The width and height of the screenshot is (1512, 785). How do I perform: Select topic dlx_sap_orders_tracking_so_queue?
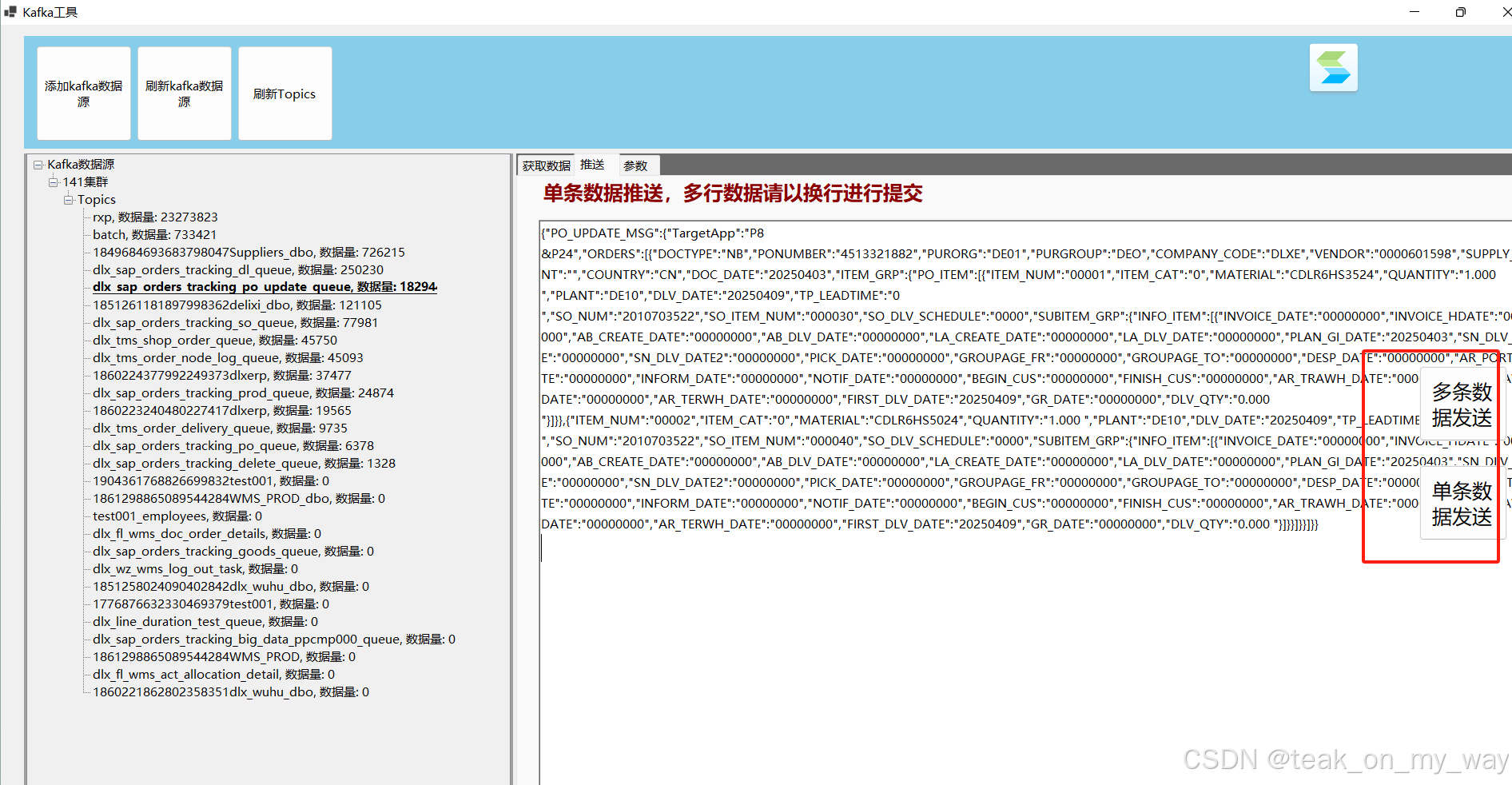(x=235, y=323)
